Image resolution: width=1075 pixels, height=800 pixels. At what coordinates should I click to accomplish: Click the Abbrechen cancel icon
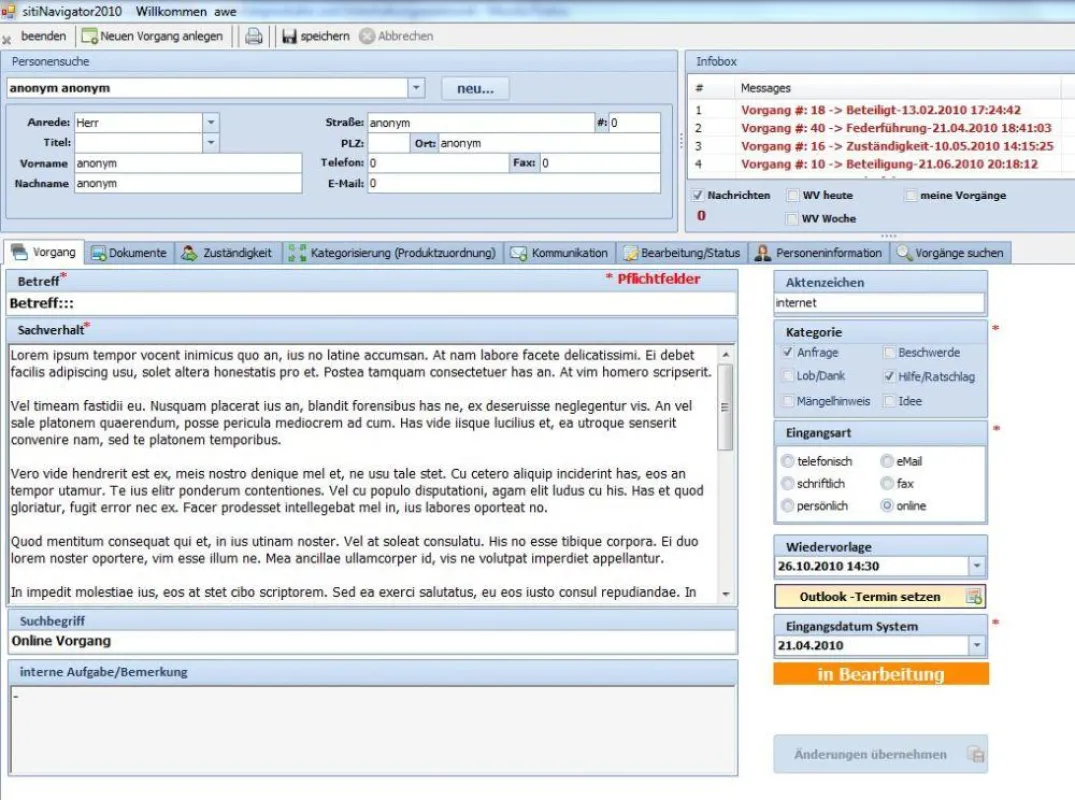pos(367,36)
